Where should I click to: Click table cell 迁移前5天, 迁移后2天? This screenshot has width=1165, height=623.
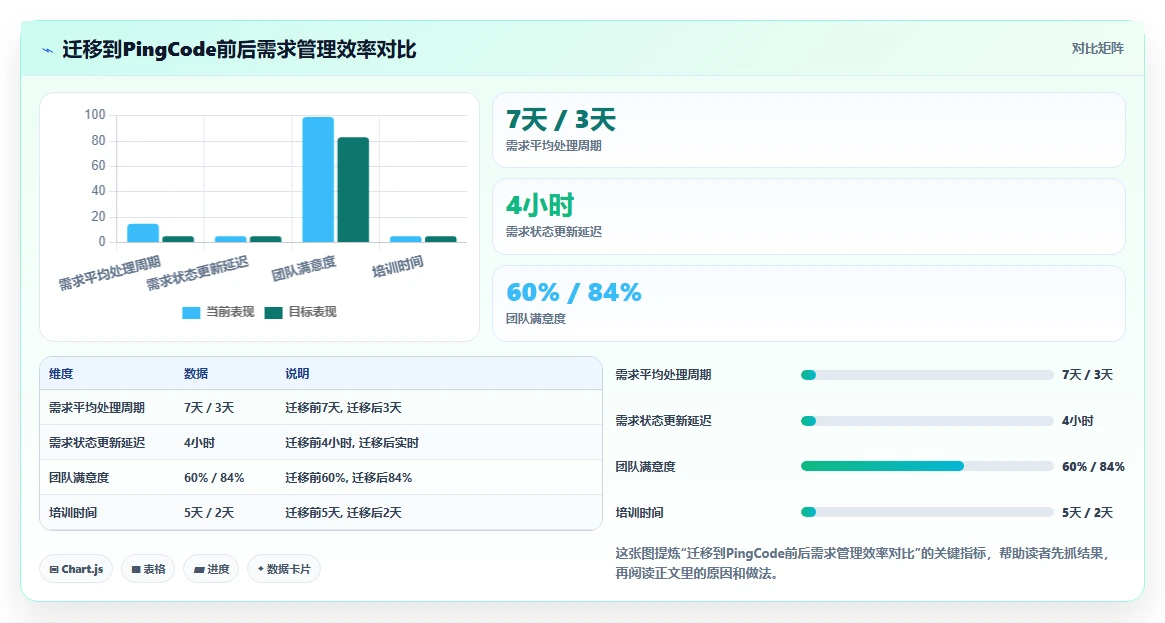[343, 512]
